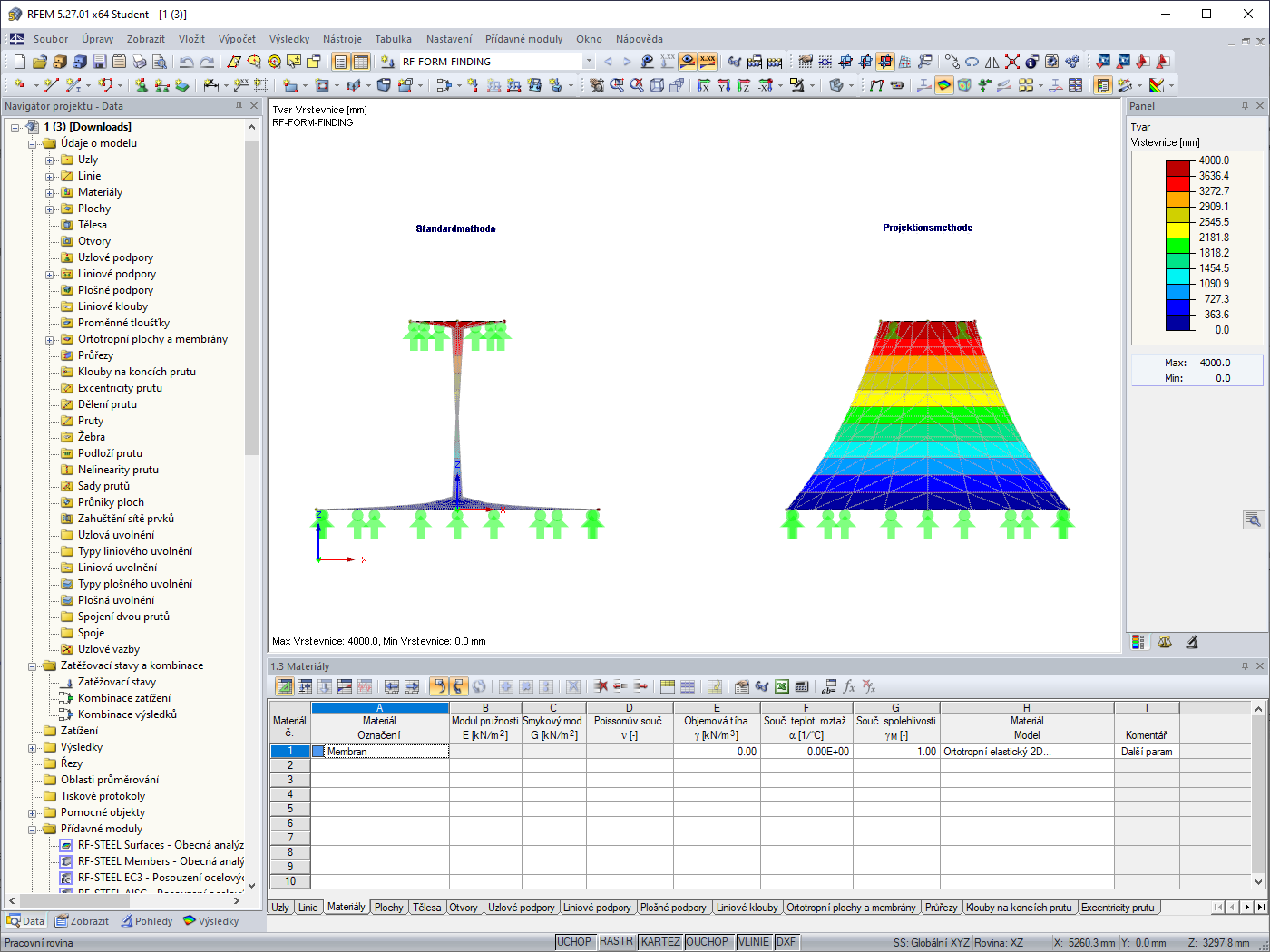This screenshot has width=1270, height=952.
Task: Collapse the Přídavné moduly tree node
Action: click(33, 829)
